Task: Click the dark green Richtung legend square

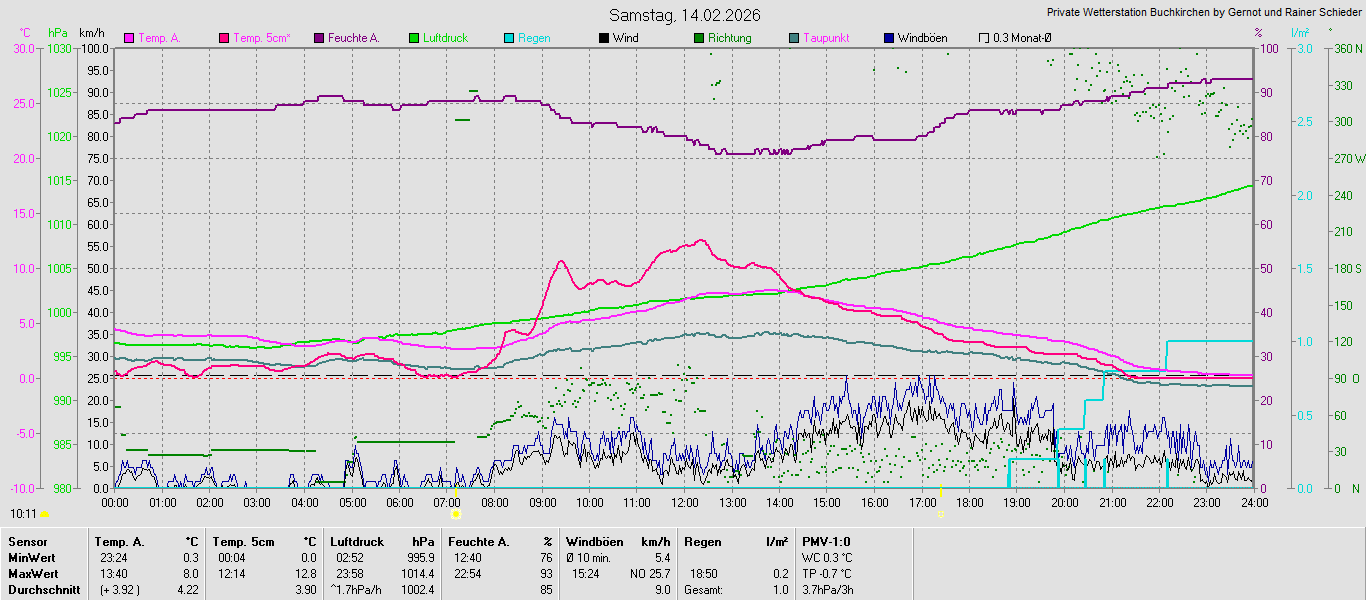Action: 699,38
